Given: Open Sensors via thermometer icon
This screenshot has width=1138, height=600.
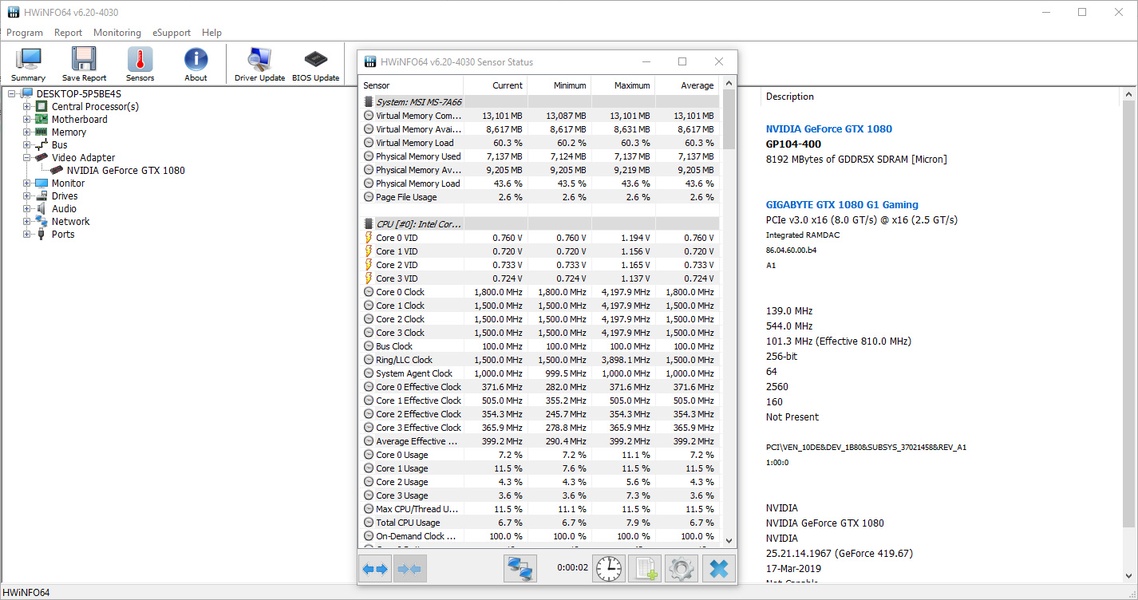Looking at the screenshot, I should click(140, 64).
